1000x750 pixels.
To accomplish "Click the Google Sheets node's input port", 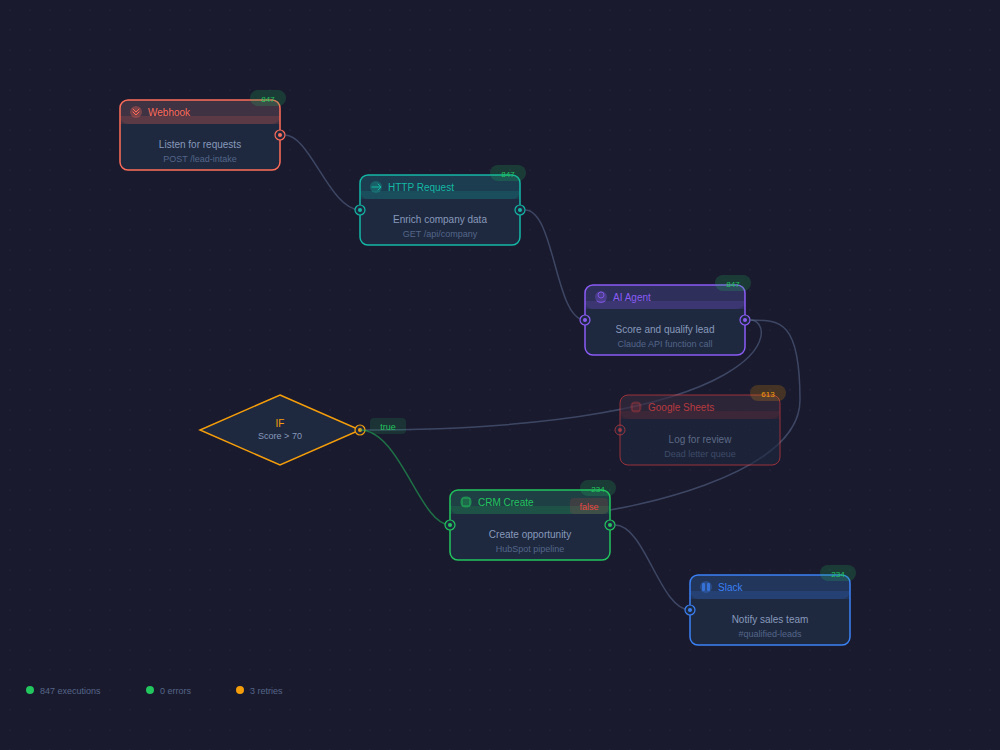I will point(620,430).
